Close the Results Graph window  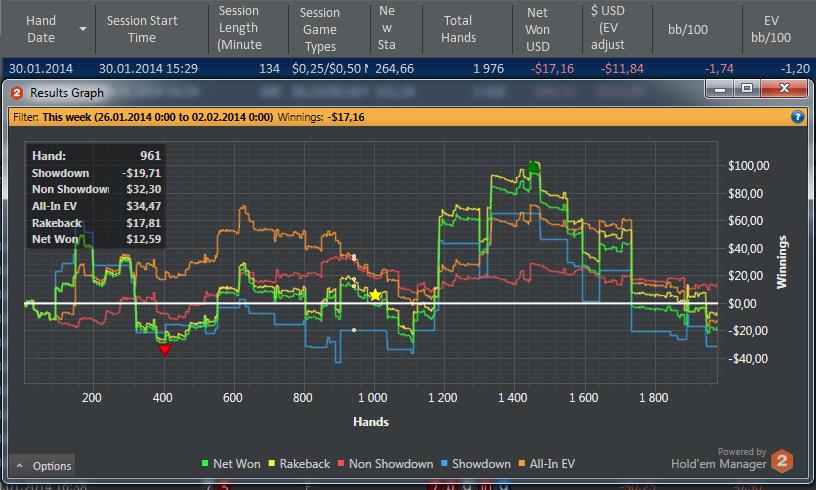(784, 88)
